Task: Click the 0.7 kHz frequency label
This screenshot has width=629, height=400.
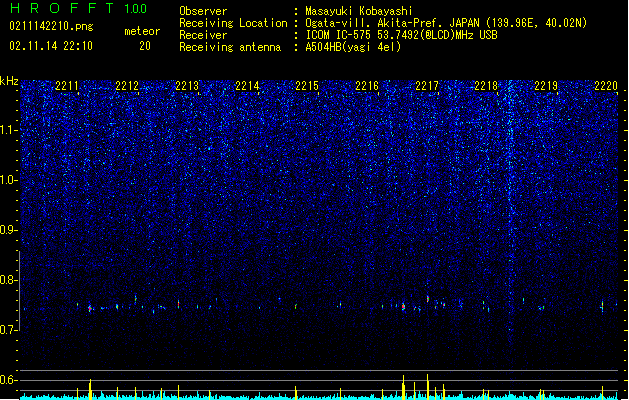Action: tap(9, 330)
